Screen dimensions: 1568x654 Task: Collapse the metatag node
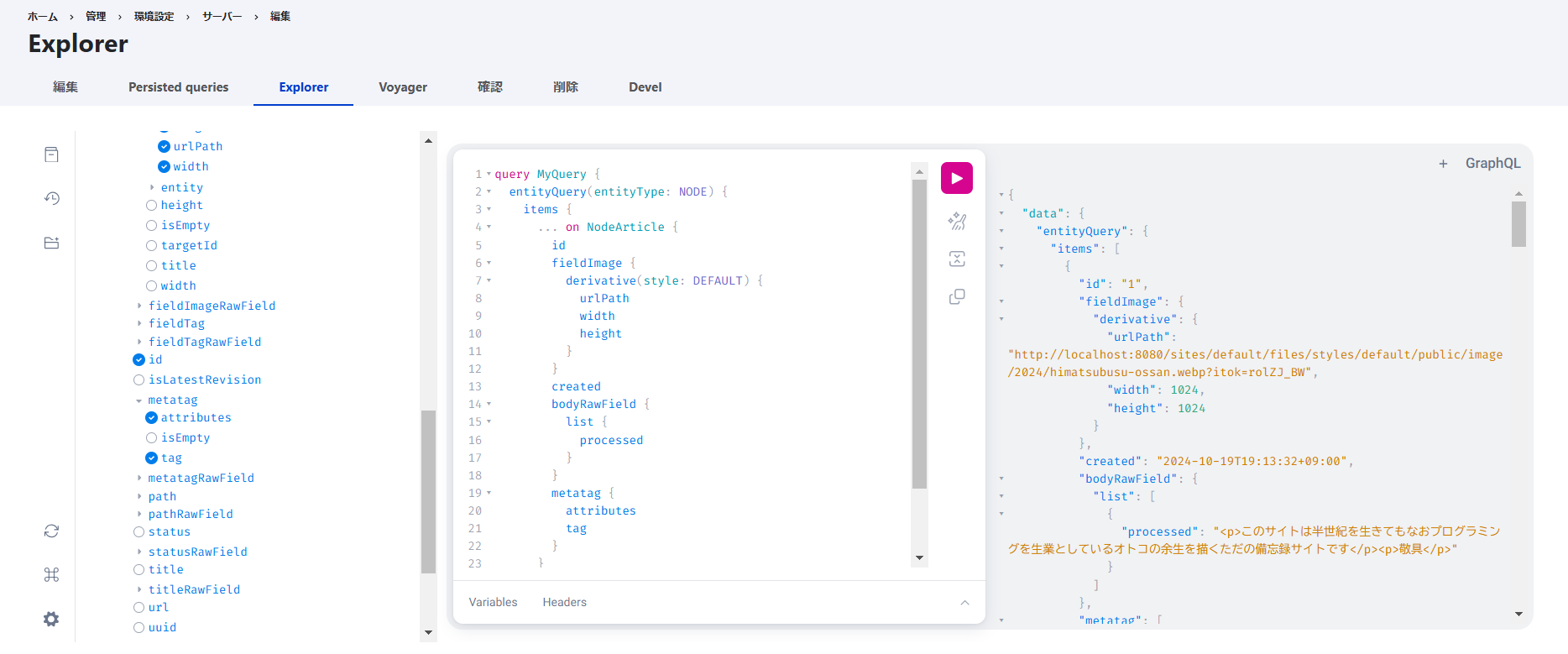click(x=139, y=400)
